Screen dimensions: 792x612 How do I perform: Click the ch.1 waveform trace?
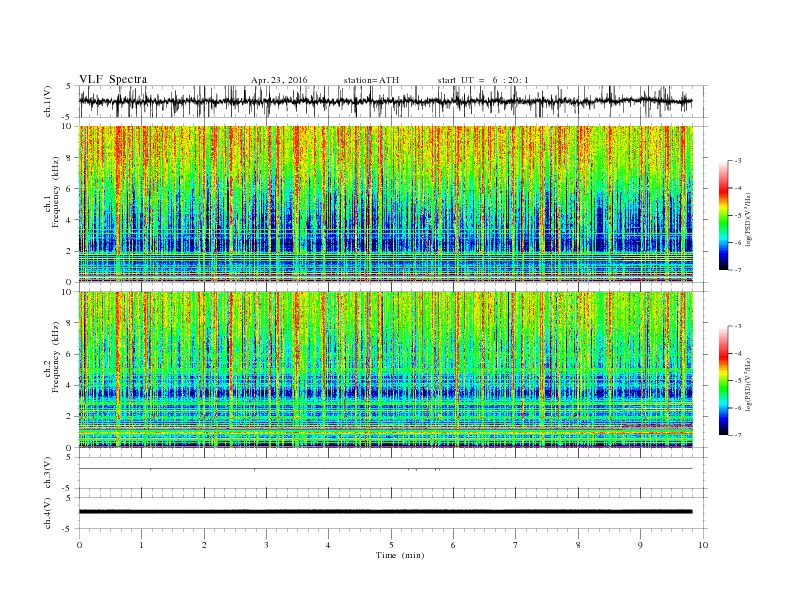pyautogui.click(x=385, y=101)
